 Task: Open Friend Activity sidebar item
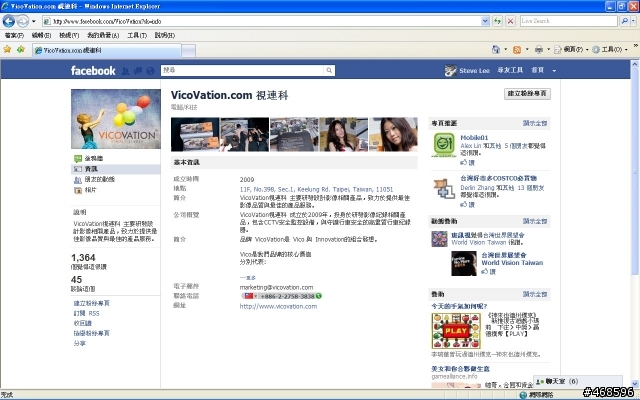point(99,179)
